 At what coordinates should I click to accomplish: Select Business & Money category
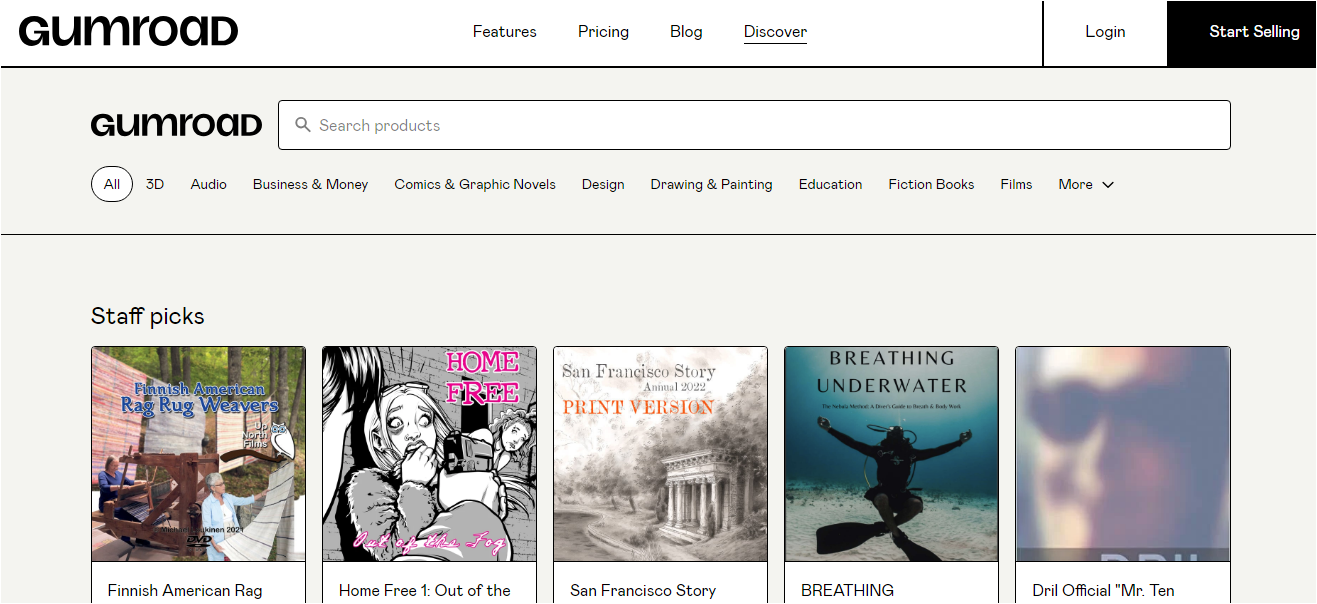(x=310, y=184)
